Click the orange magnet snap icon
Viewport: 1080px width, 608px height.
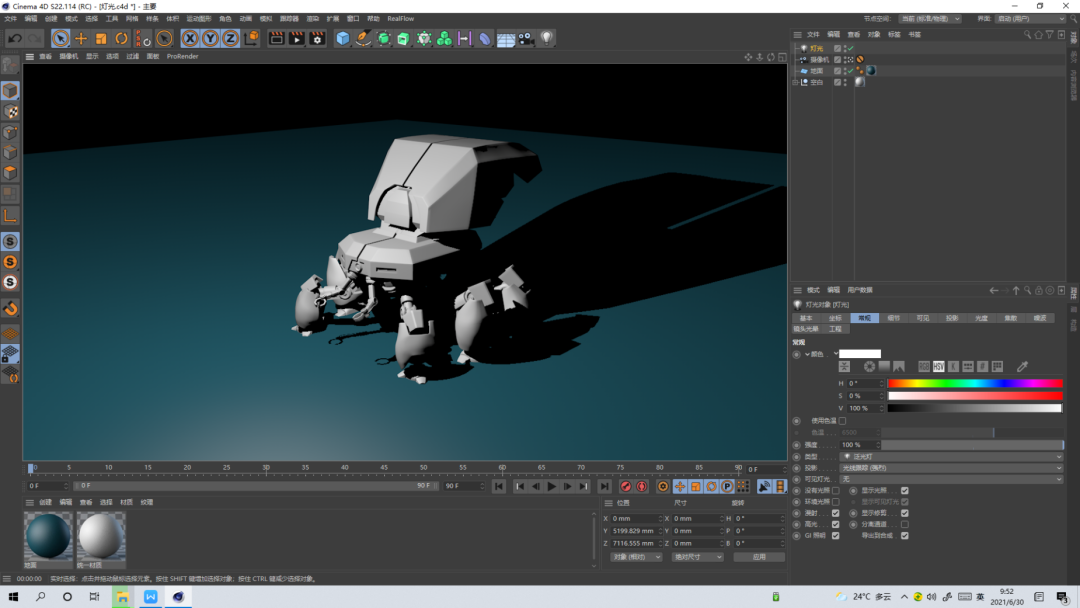click(x=10, y=308)
